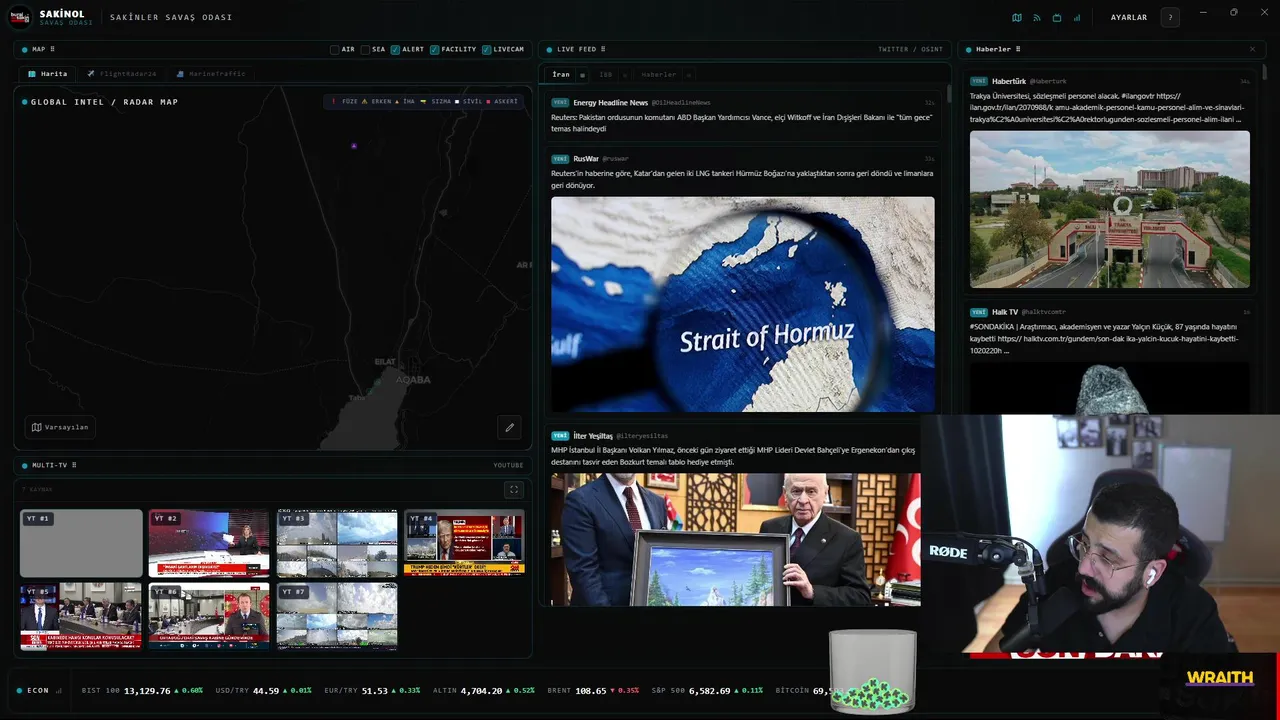Select the İBB feed tab

tap(606, 75)
